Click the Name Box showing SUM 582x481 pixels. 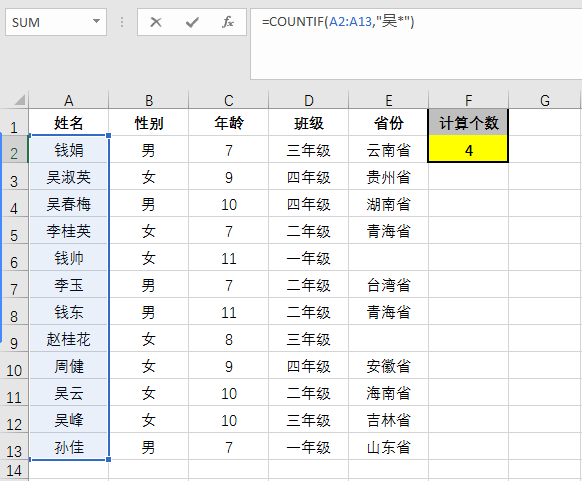56,22
